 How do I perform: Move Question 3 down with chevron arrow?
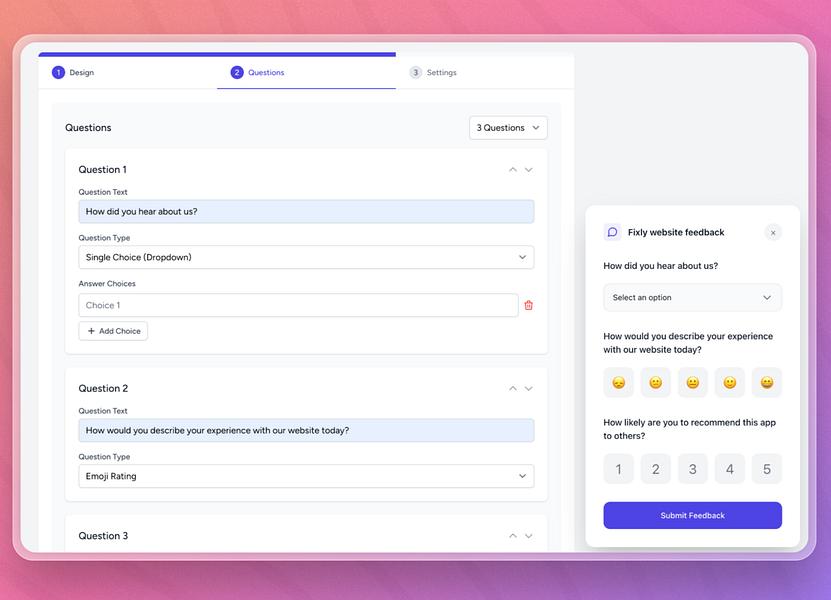528,536
